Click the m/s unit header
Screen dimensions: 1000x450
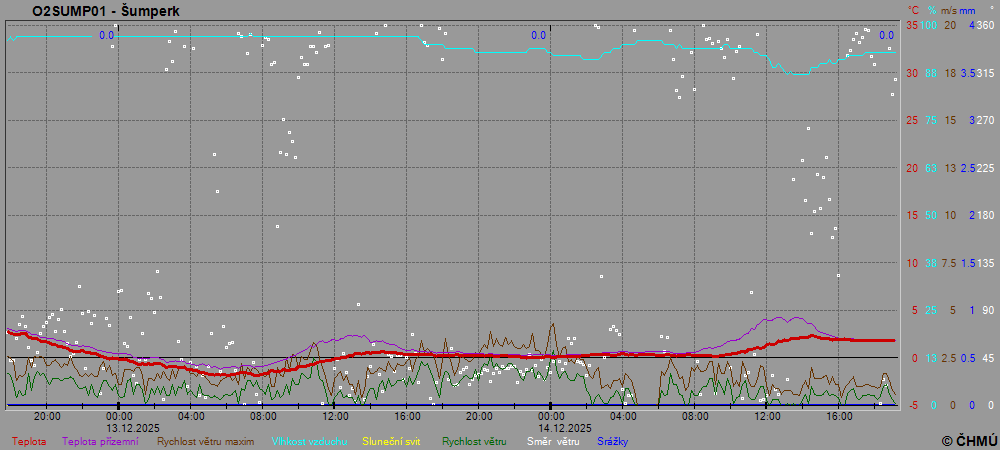coord(950,11)
